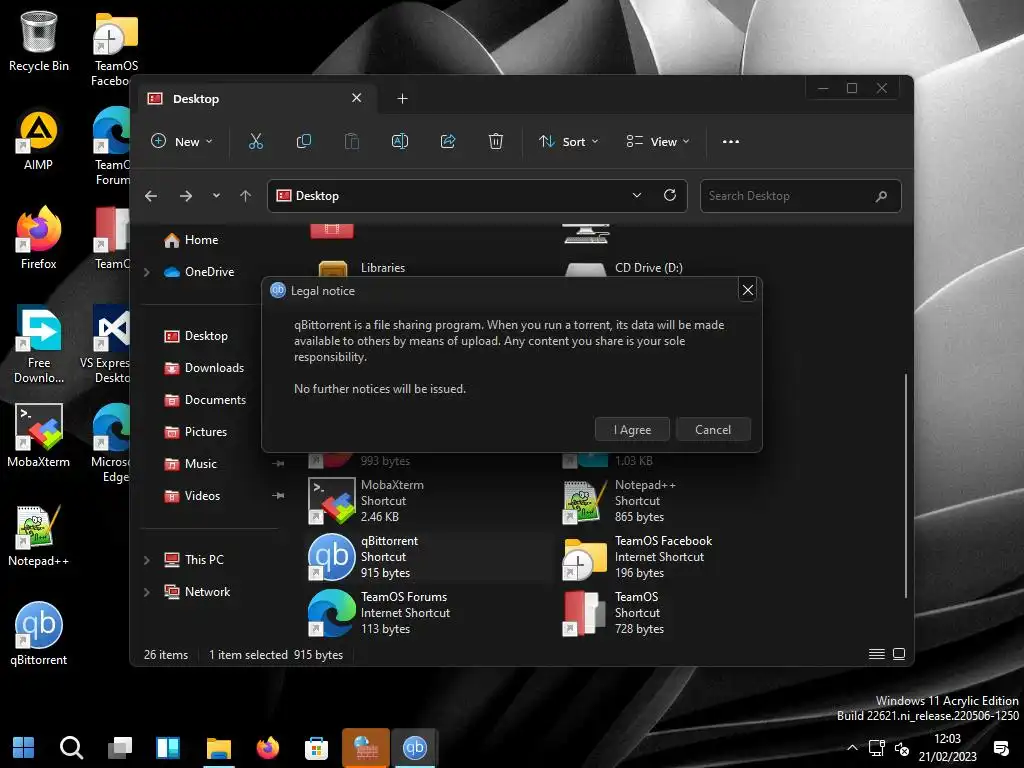1024x768 pixels.
Task: Click the qBittorrent taskbar button
Action: pos(415,748)
